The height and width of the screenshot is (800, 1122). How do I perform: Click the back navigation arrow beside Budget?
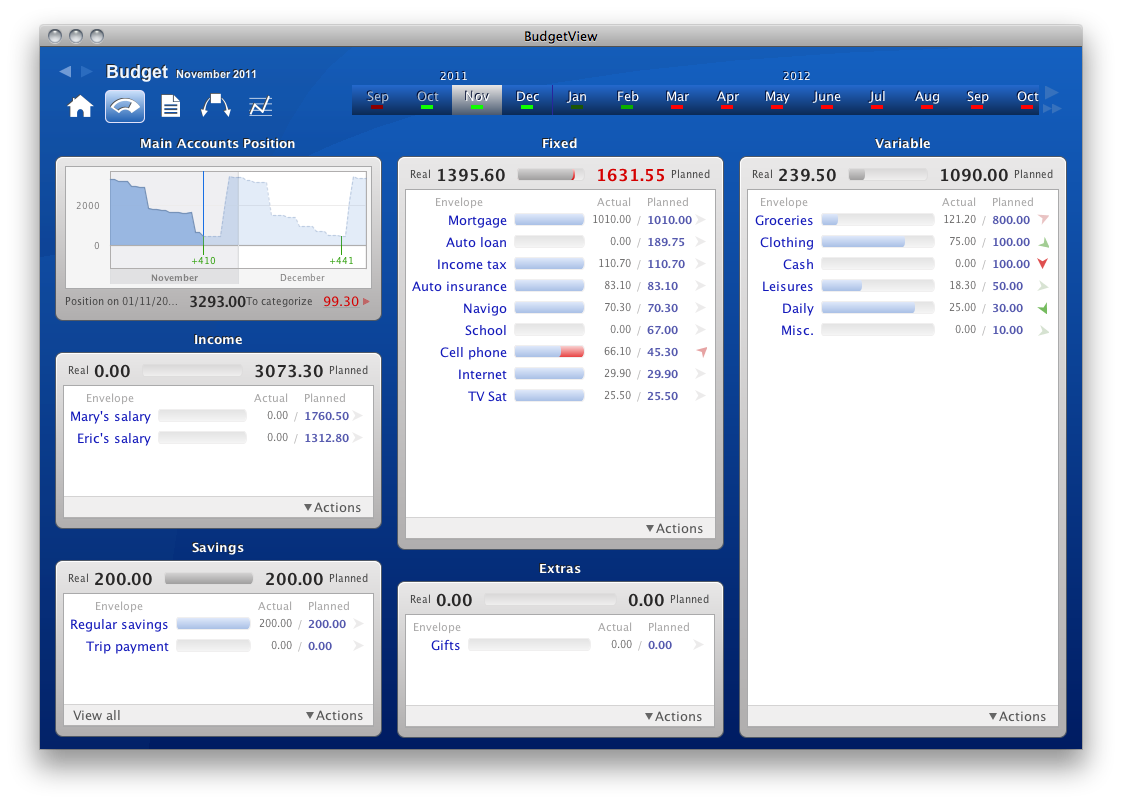(x=65, y=72)
